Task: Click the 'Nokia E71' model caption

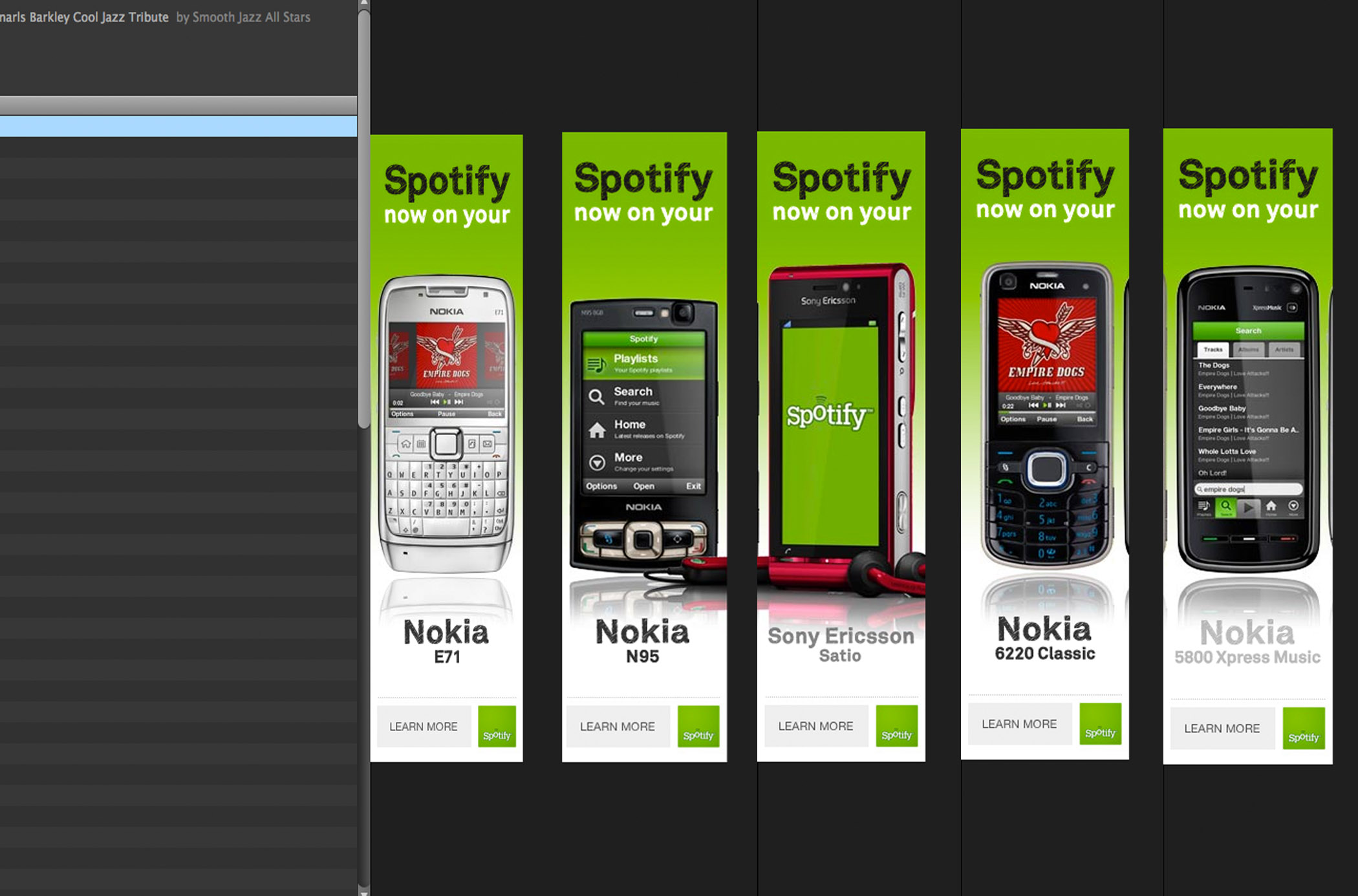Action: 446,641
